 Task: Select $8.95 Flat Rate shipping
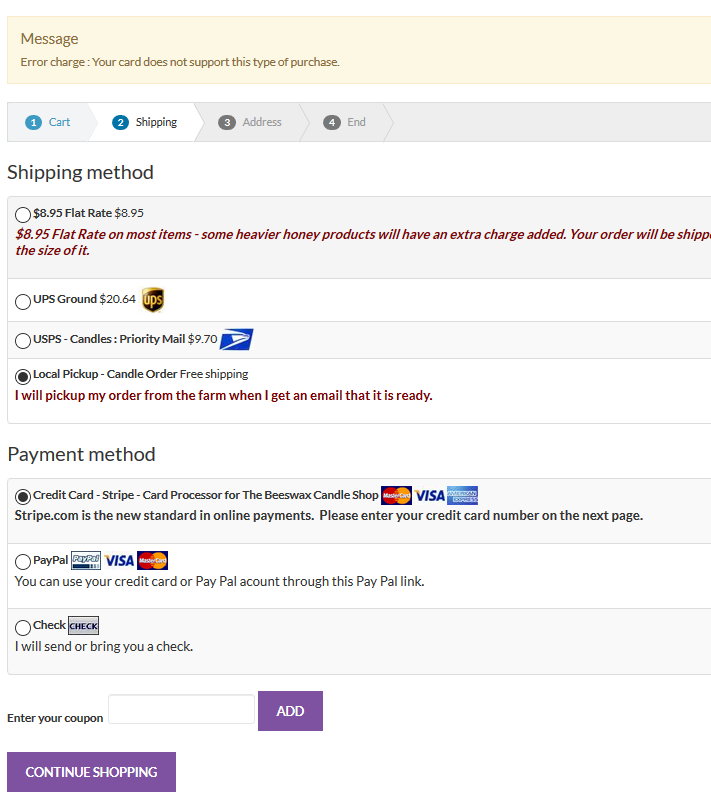tap(23, 215)
